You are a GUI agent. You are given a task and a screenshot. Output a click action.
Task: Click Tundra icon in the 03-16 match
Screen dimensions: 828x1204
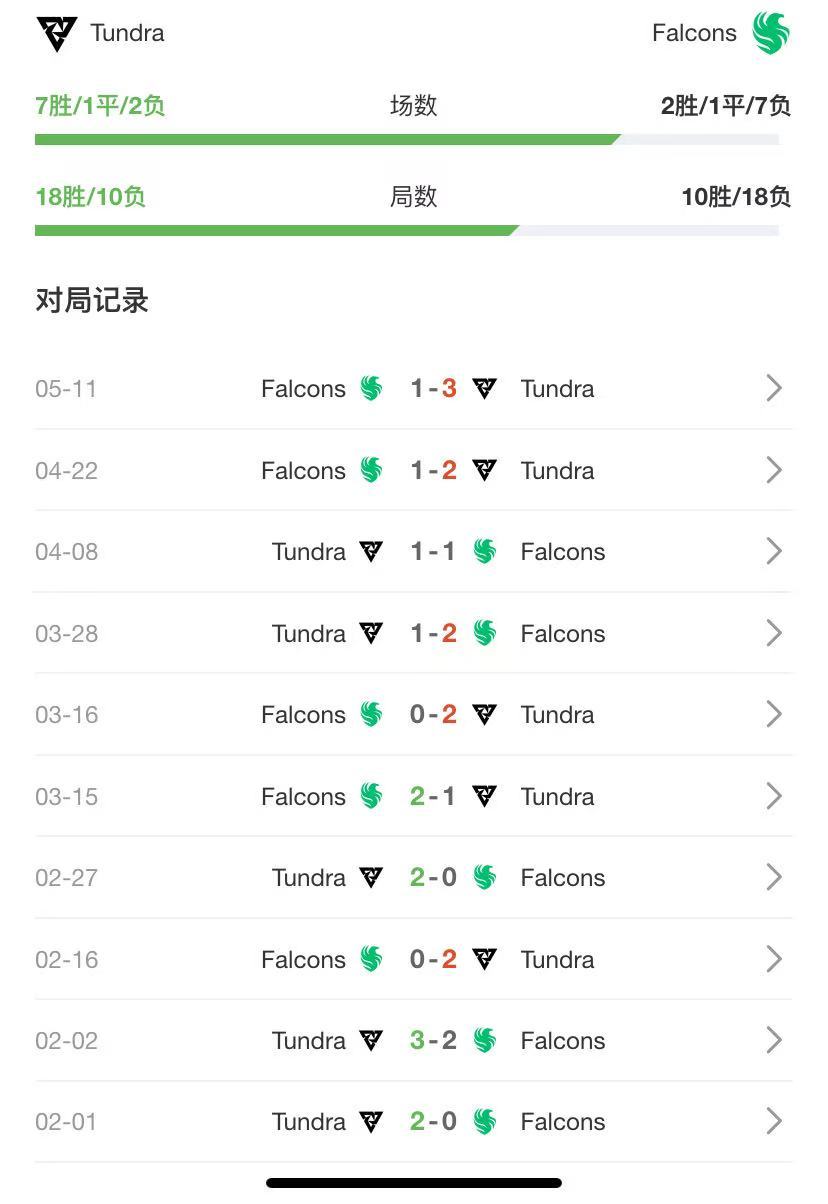click(485, 715)
